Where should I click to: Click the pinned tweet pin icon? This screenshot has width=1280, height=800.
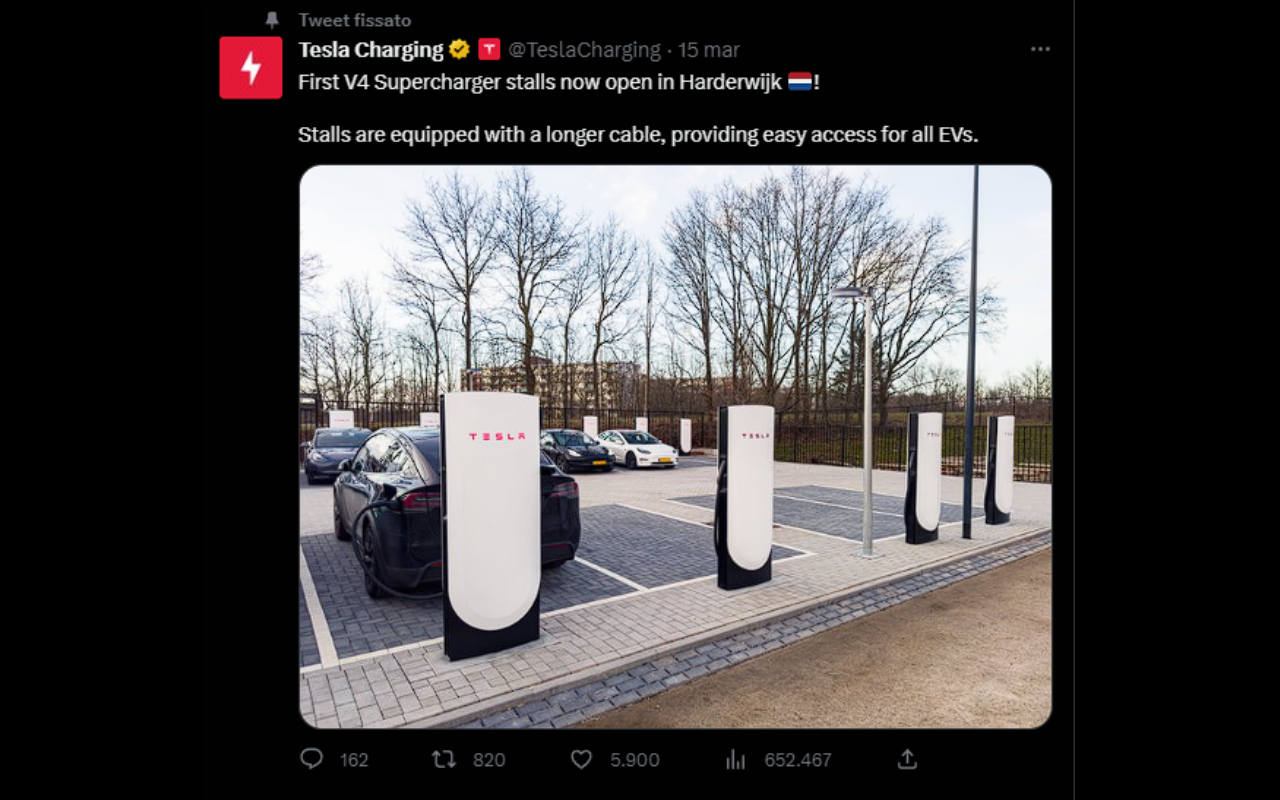272,20
